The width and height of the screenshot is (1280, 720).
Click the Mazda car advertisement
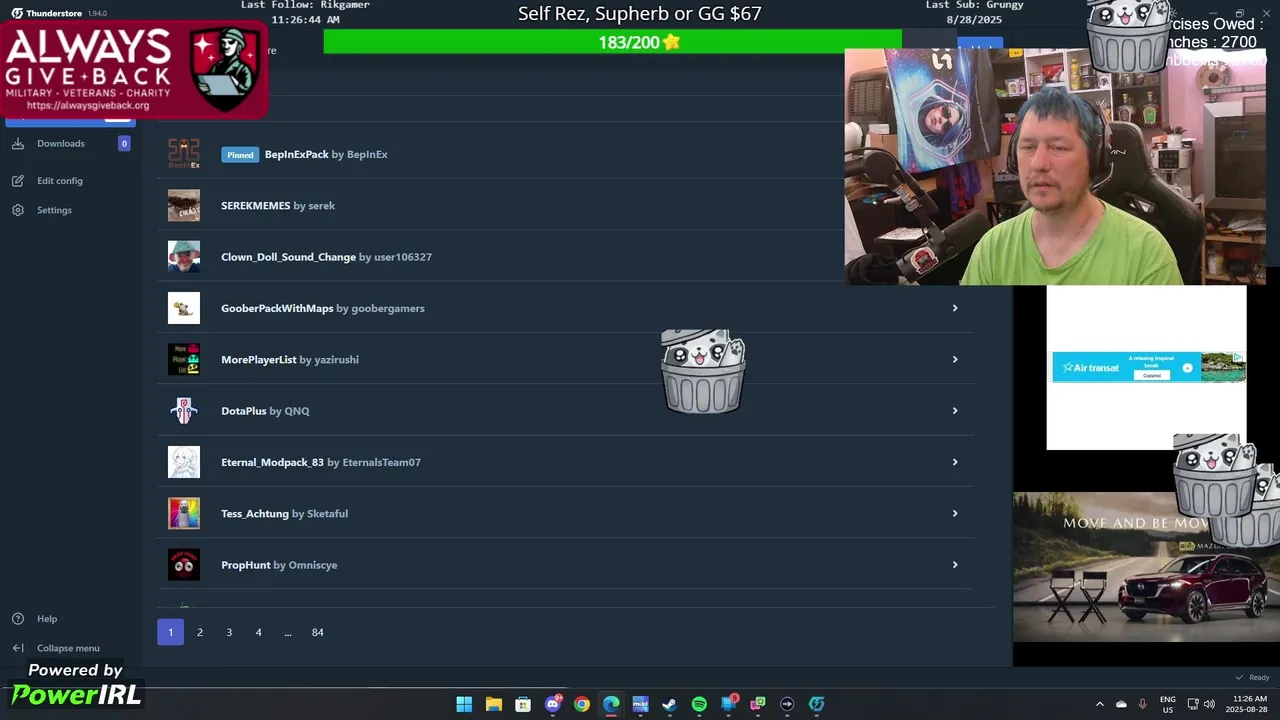click(x=1146, y=567)
